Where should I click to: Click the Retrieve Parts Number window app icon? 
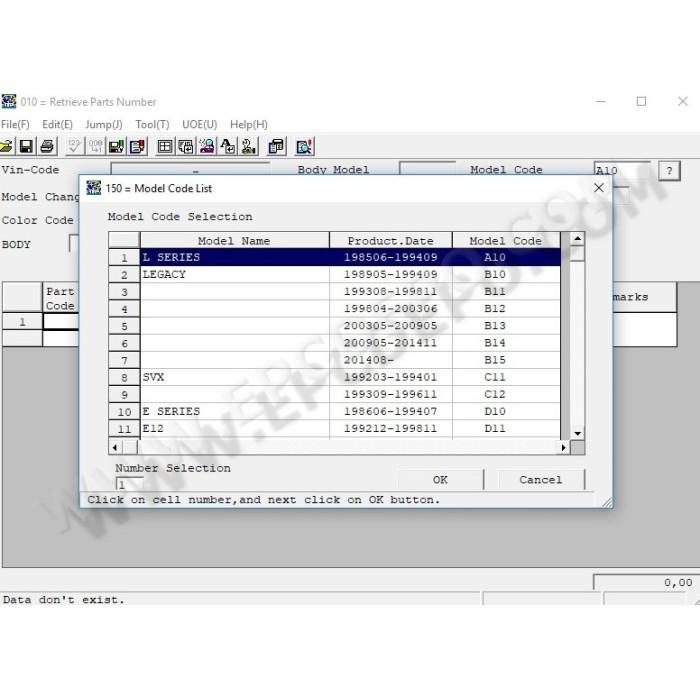click(8, 101)
